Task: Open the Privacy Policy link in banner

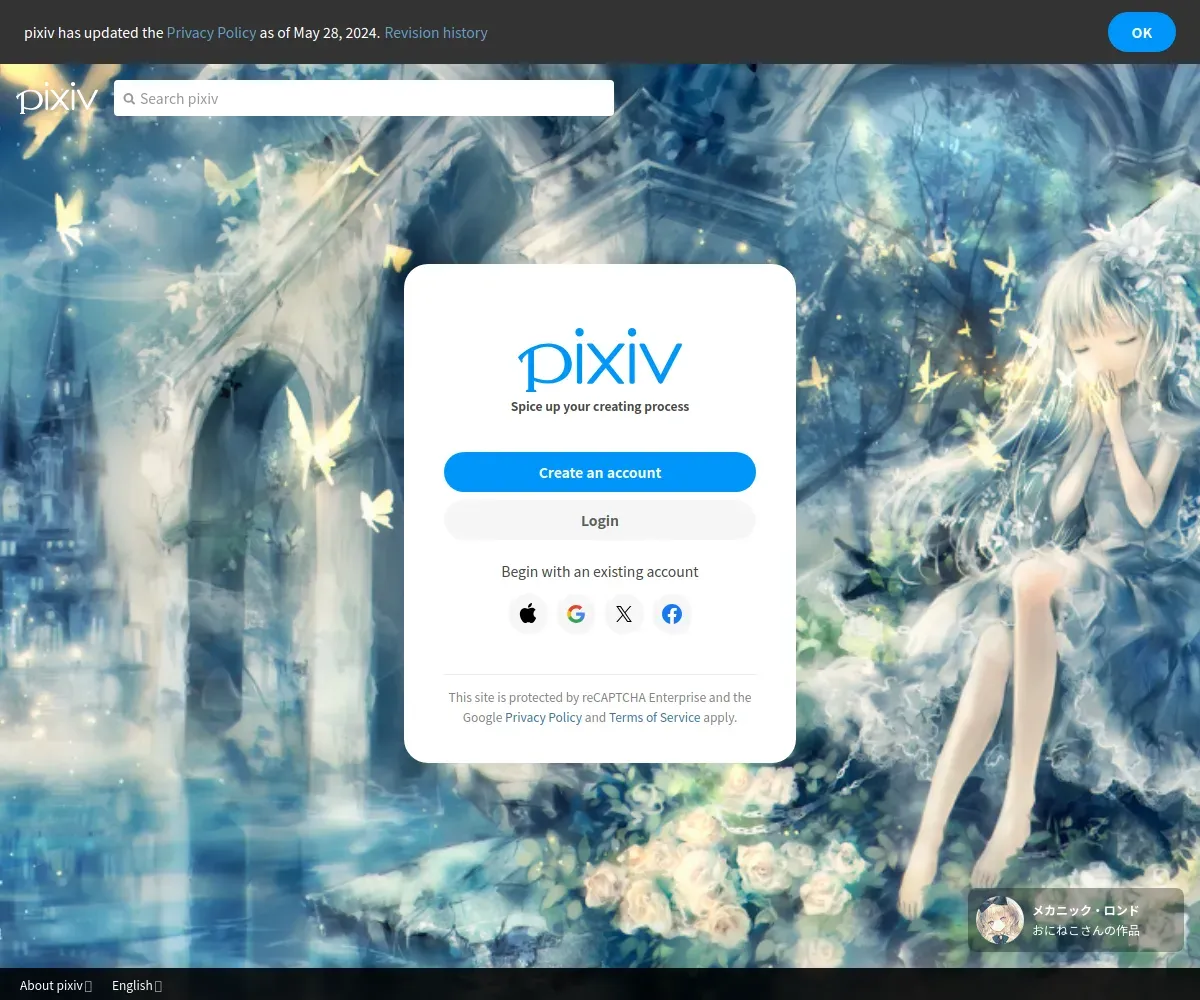Action: (x=211, y=32)
